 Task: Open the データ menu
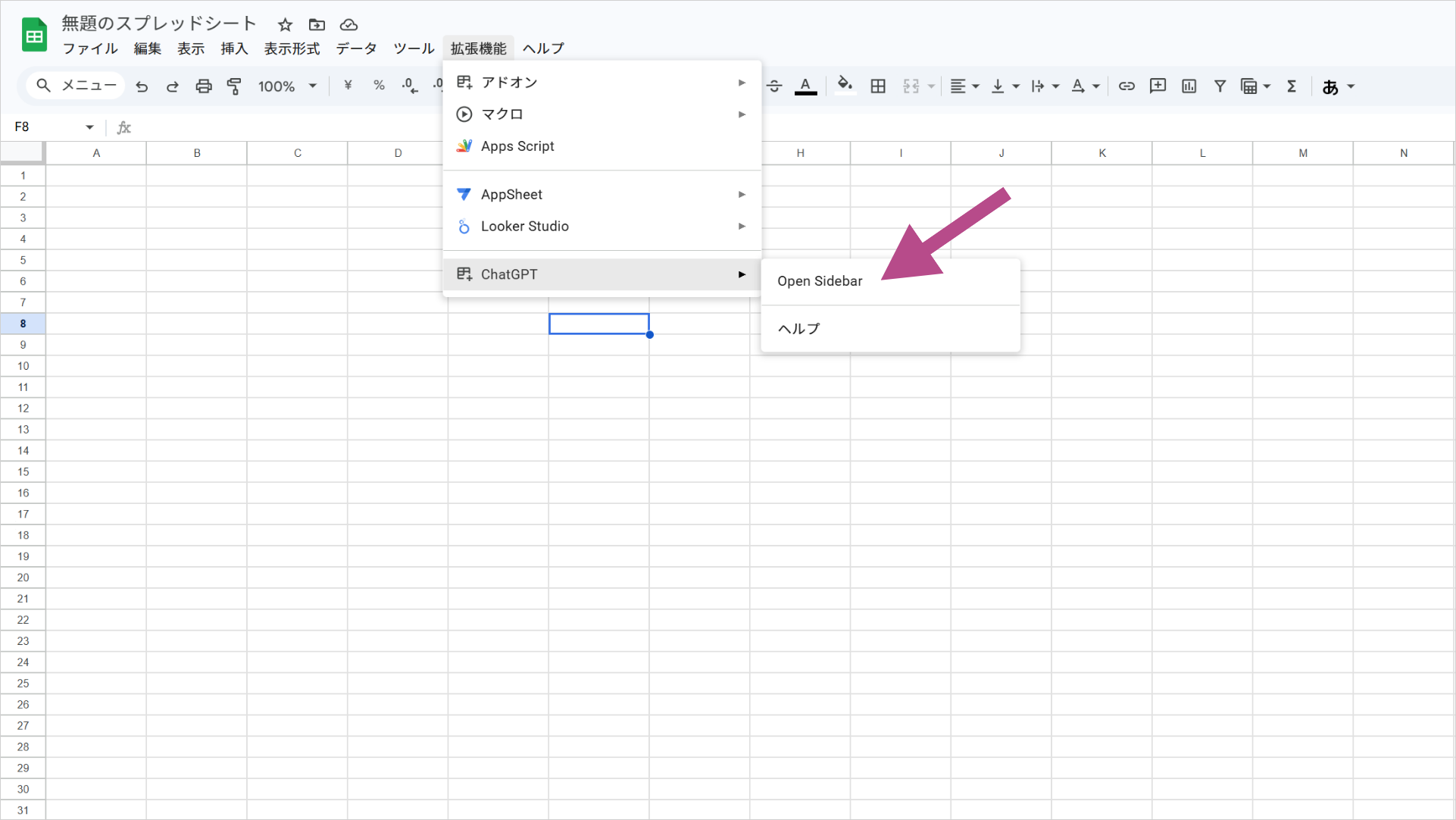tap(356, 49)
